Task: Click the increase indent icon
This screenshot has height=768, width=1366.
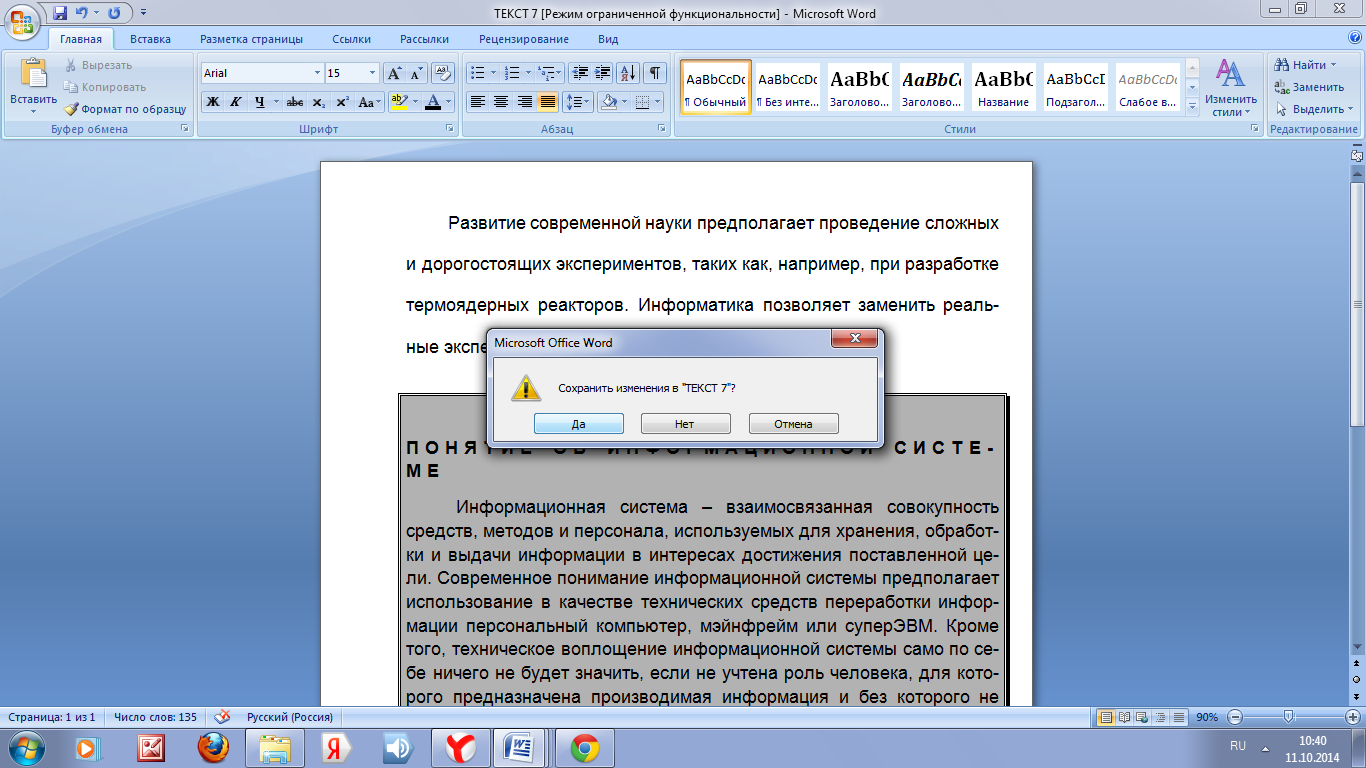Action: [x=602, y=73]
